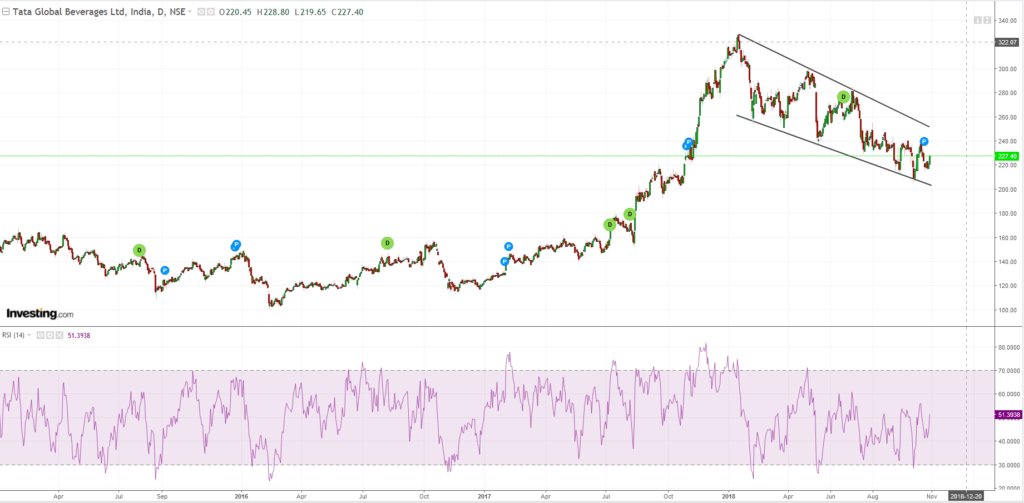
Task: Open RSI indicator settings gear icon
Action: pyautogui.click(x=49, y=335)
